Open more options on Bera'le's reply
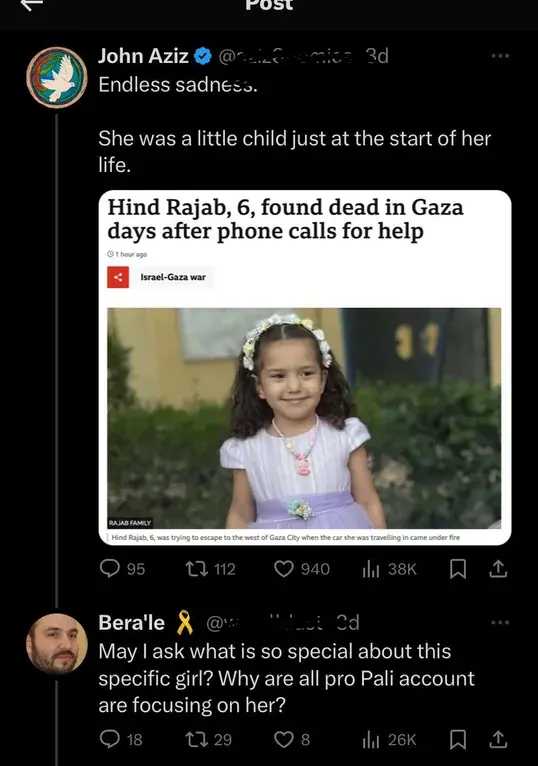The width and height of the screenshot is (538, 766). click(x=500, y=623)
